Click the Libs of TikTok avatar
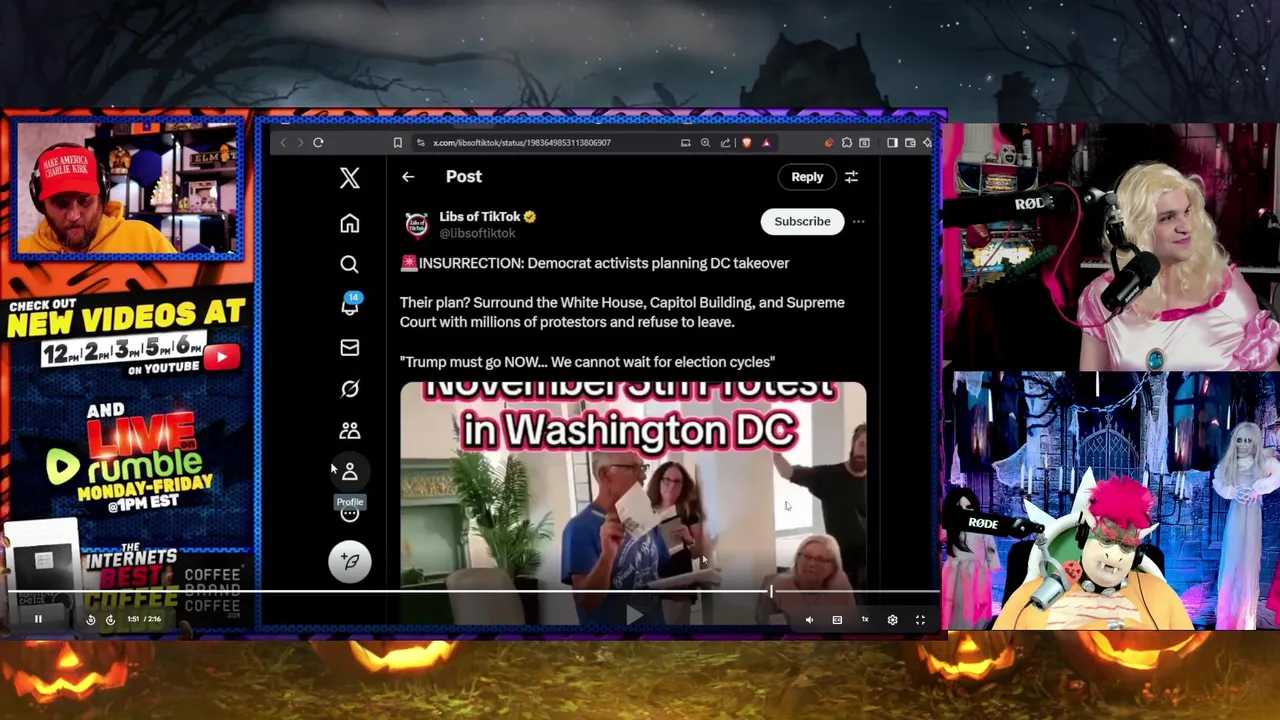 [416, 224]
